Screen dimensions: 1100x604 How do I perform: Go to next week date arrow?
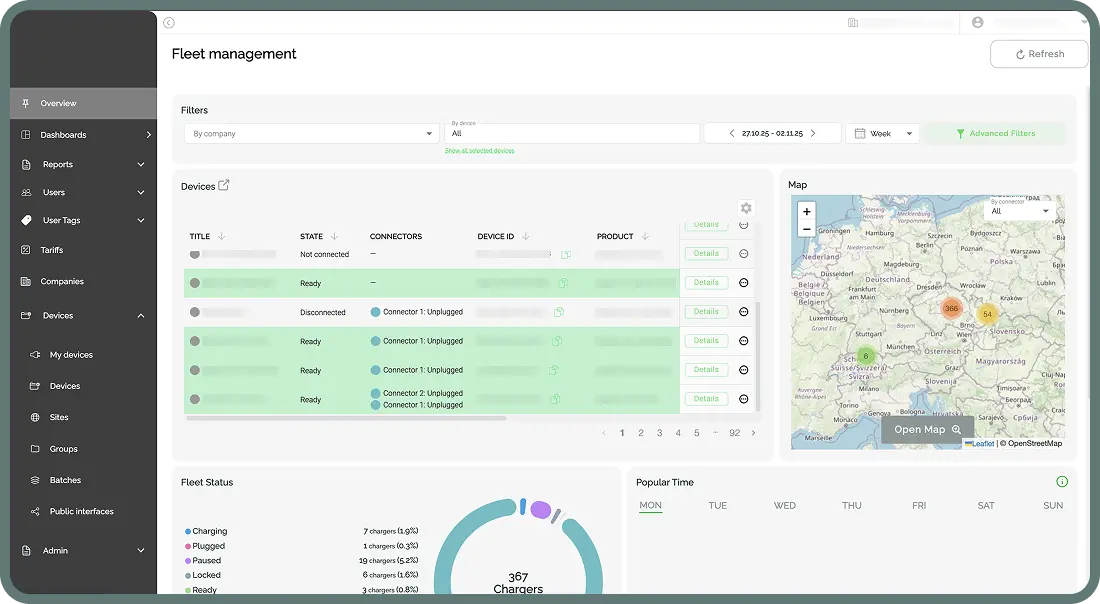[813, 133]
